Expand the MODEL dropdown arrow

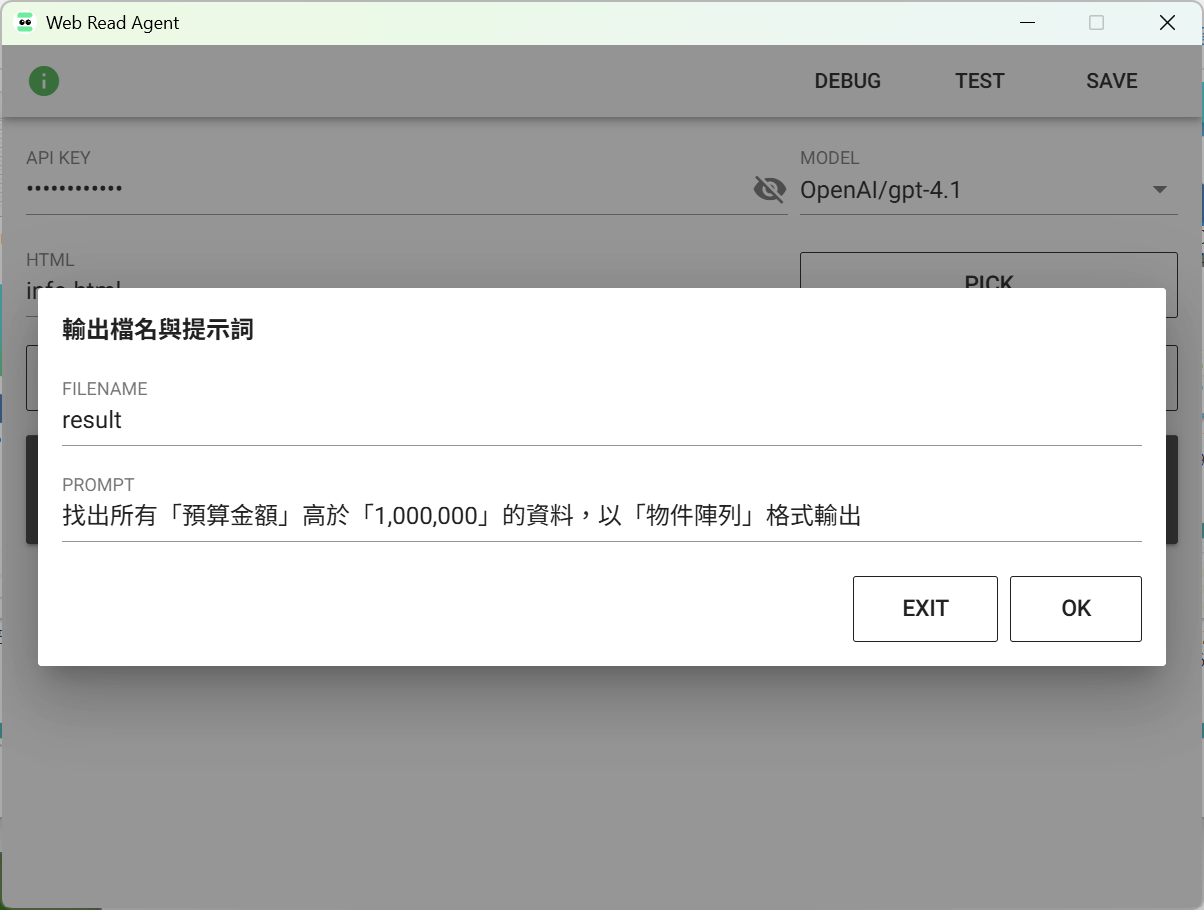1160,190
